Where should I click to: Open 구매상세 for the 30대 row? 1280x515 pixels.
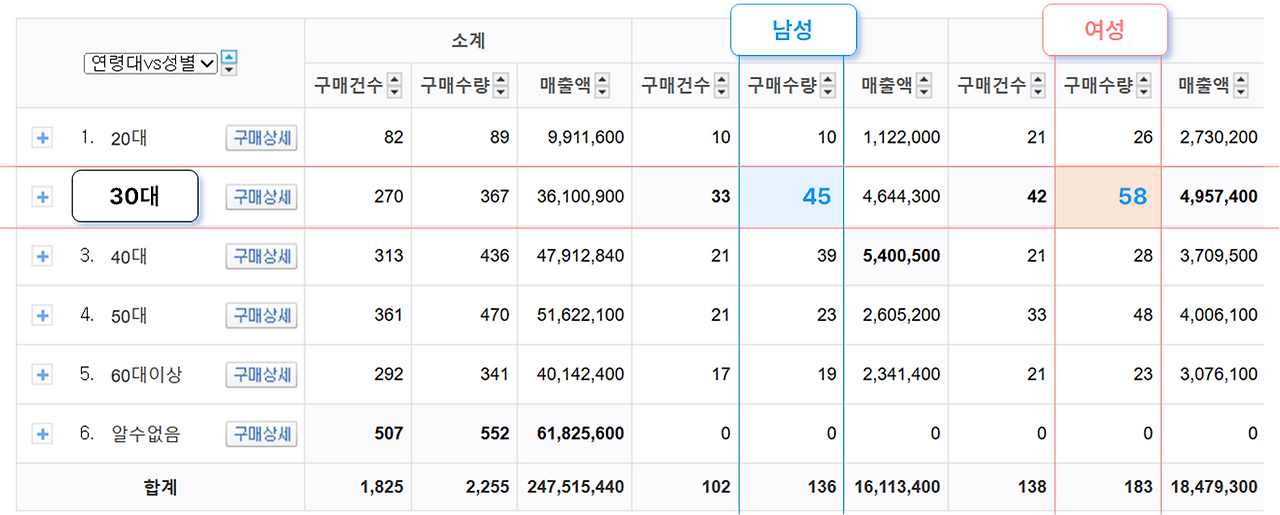click(262, 197)
